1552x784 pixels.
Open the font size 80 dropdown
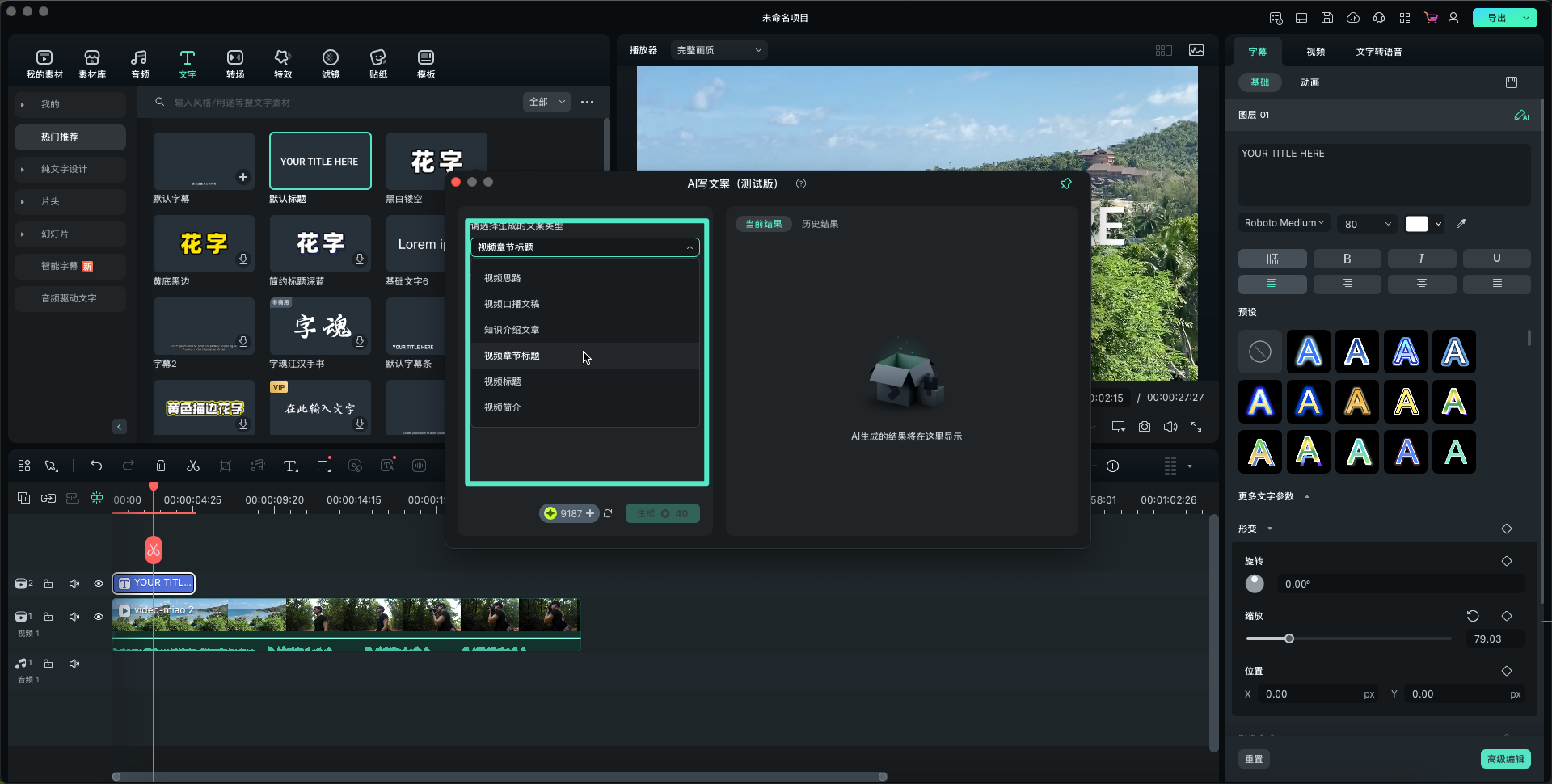pos(1366,224)
